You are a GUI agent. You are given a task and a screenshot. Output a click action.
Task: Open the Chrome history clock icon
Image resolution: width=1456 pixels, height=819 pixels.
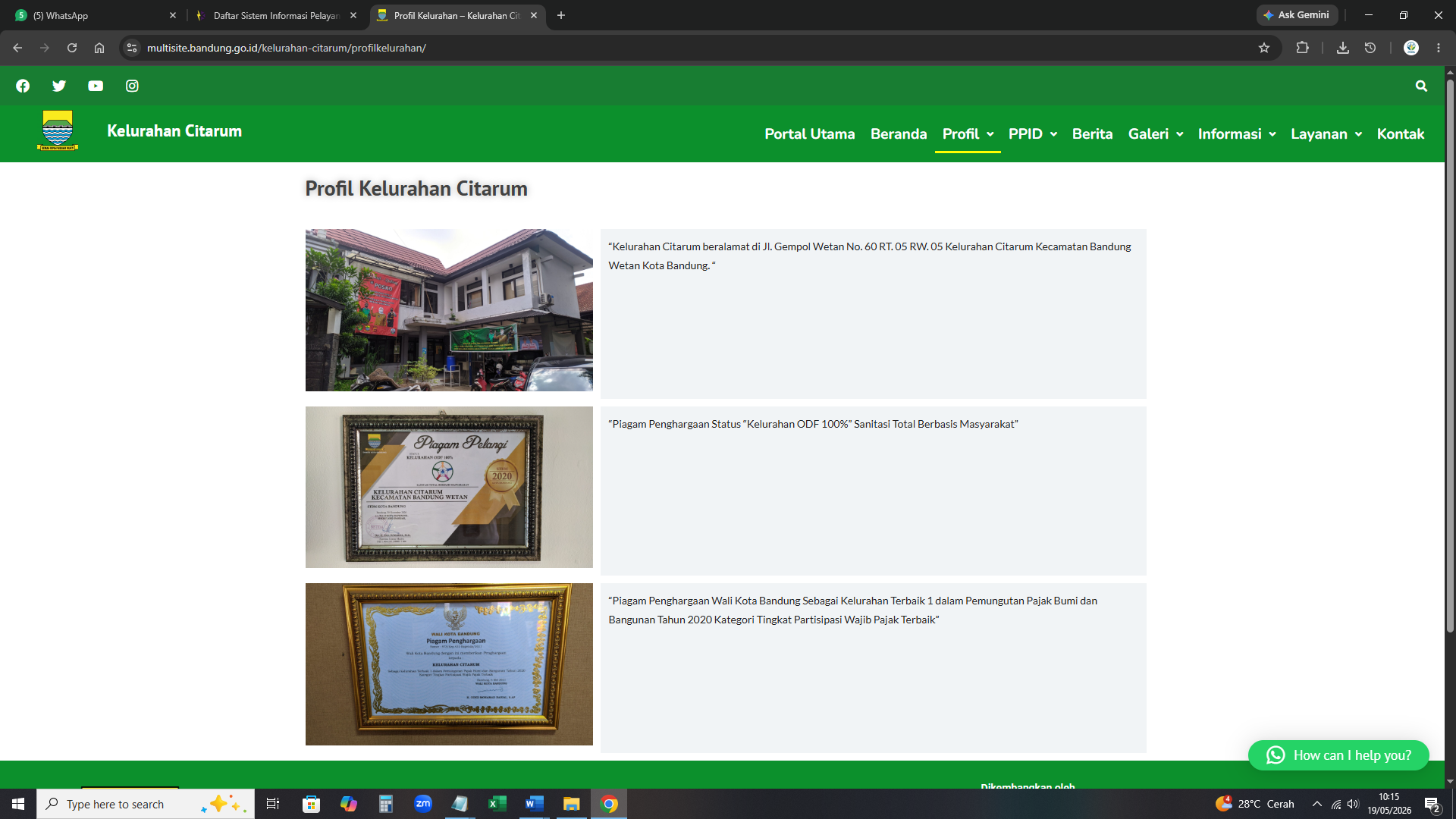coord(1370,48)
